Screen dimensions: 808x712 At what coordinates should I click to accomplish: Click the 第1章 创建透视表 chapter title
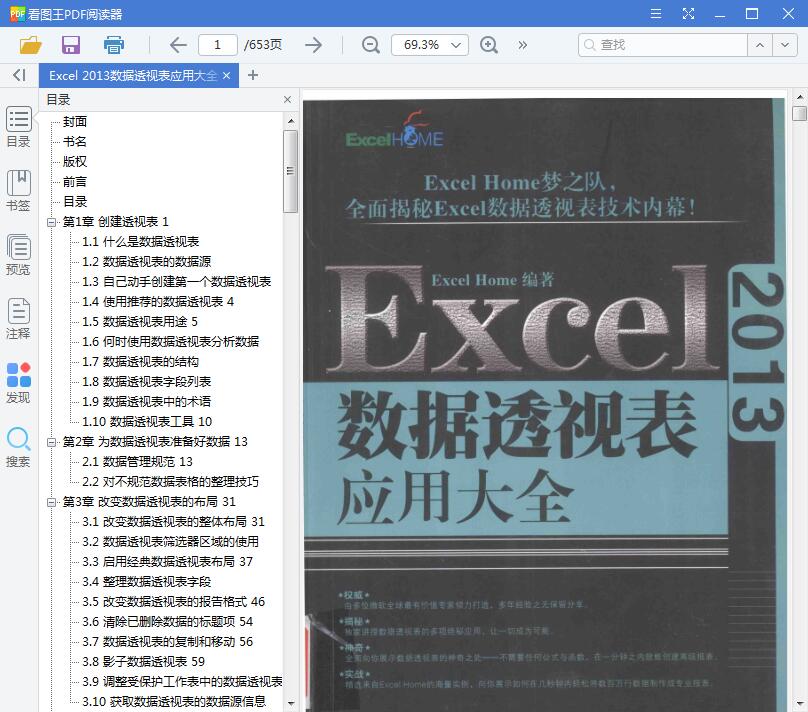pos(116,222)
